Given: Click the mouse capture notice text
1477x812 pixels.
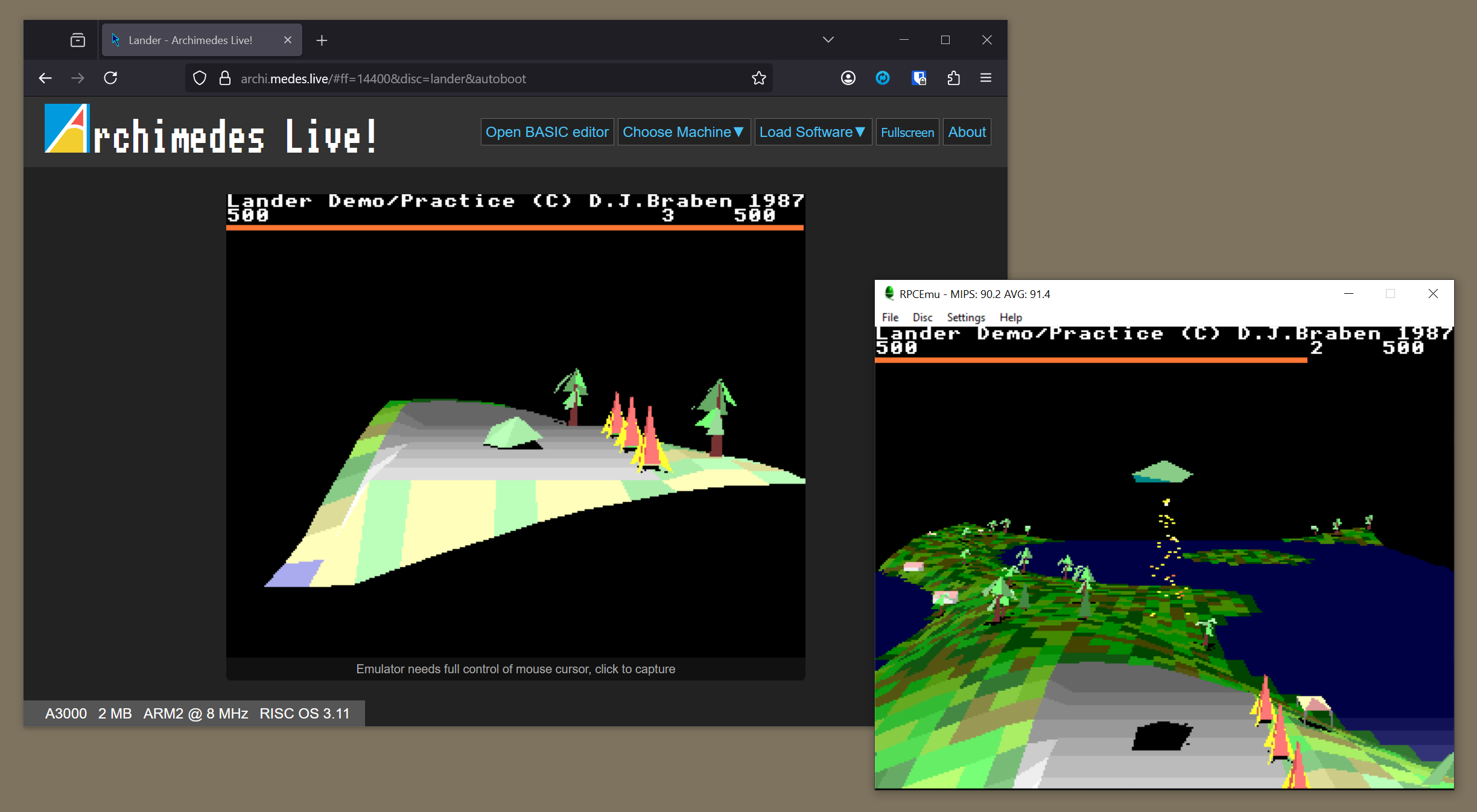Looking at the screenshot, I should click(x=516, y=669).
